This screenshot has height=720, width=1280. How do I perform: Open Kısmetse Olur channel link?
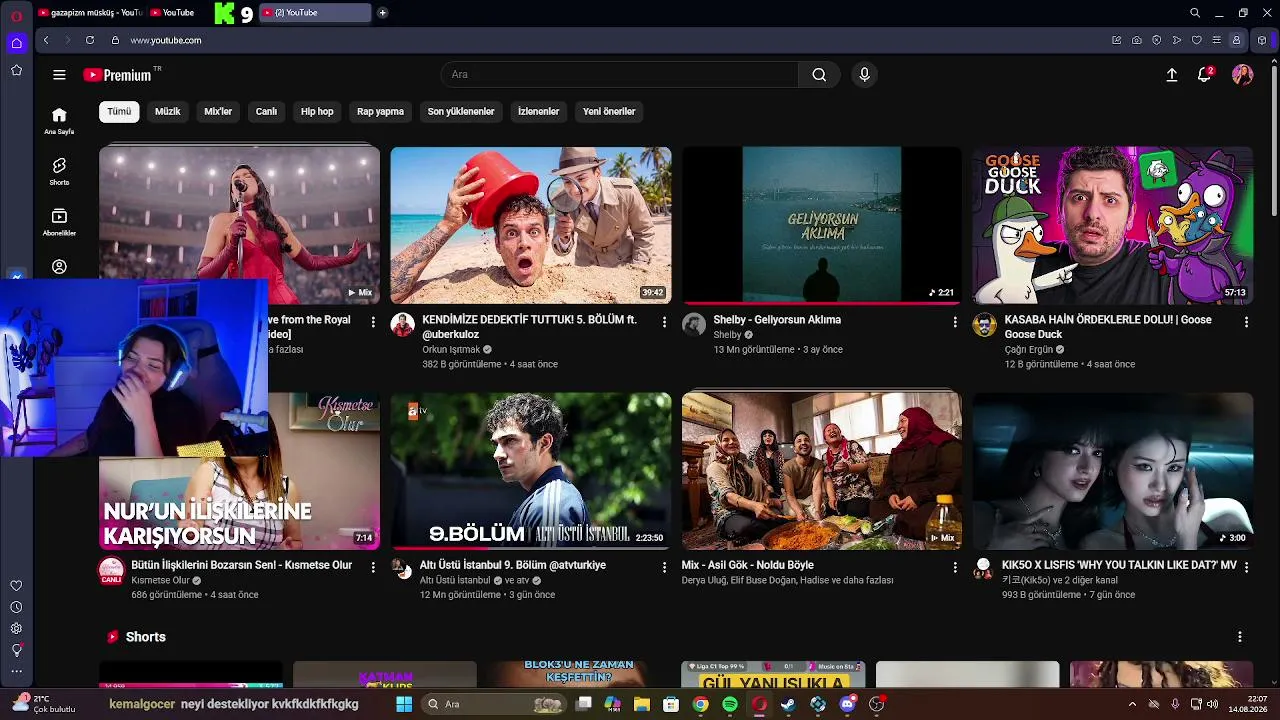click(160, 580)
